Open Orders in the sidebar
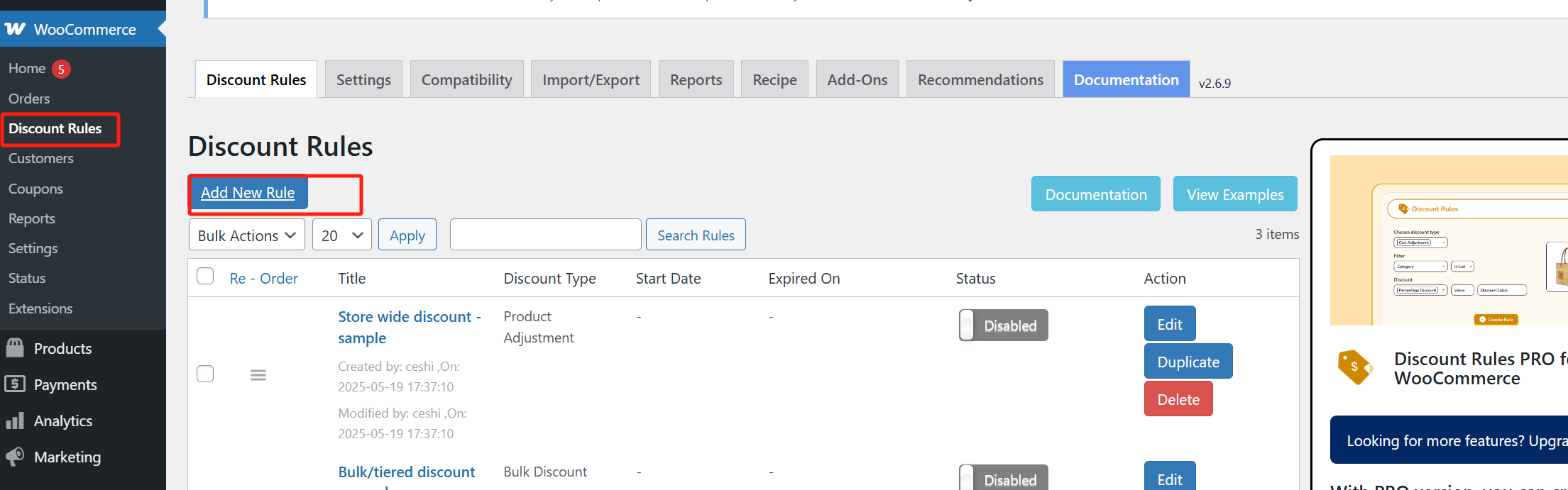This screenshot has height=490, width=1568. 29,99
